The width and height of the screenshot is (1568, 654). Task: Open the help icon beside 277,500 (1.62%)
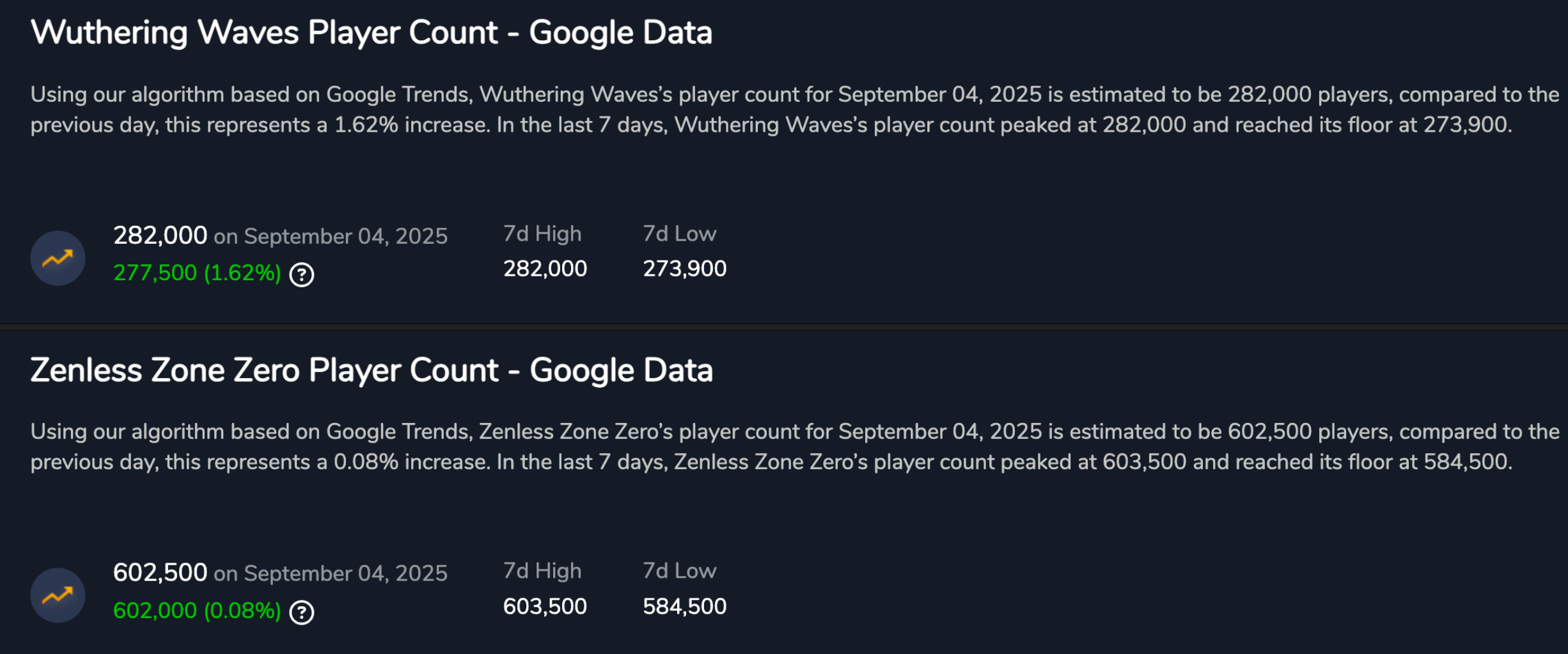click(302, 275)
